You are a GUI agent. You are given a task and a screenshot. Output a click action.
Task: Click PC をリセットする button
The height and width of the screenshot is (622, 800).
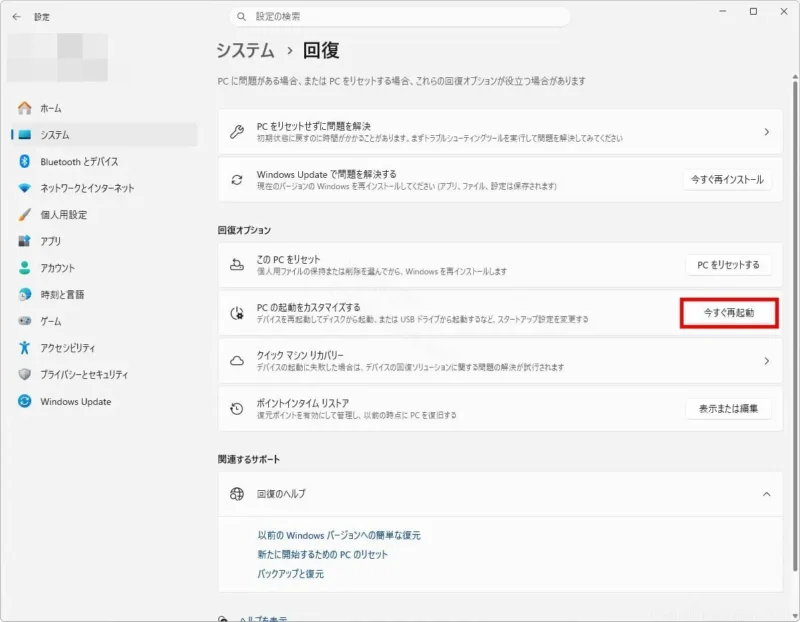point(728,265)
